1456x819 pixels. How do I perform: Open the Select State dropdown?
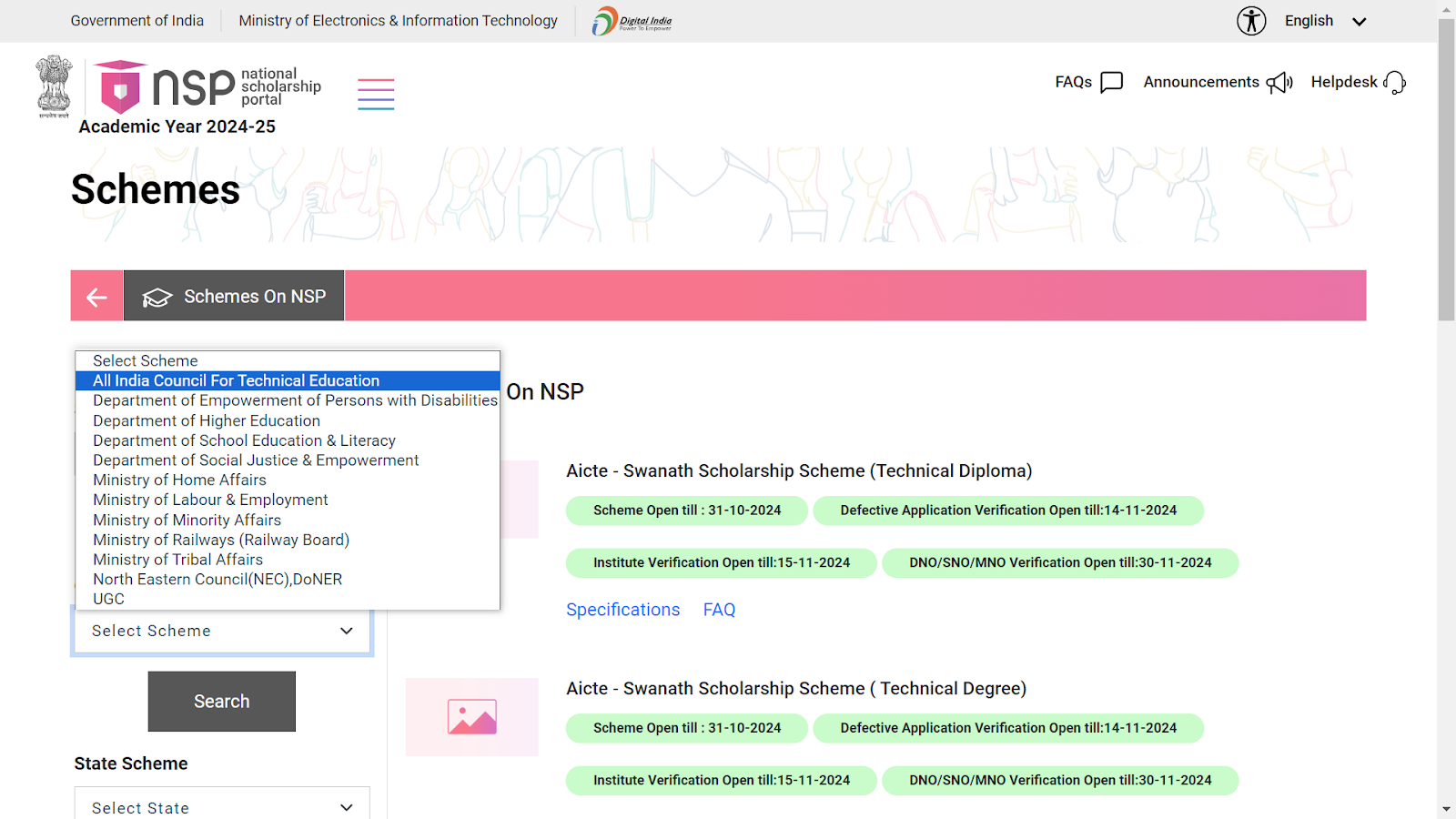222,807
